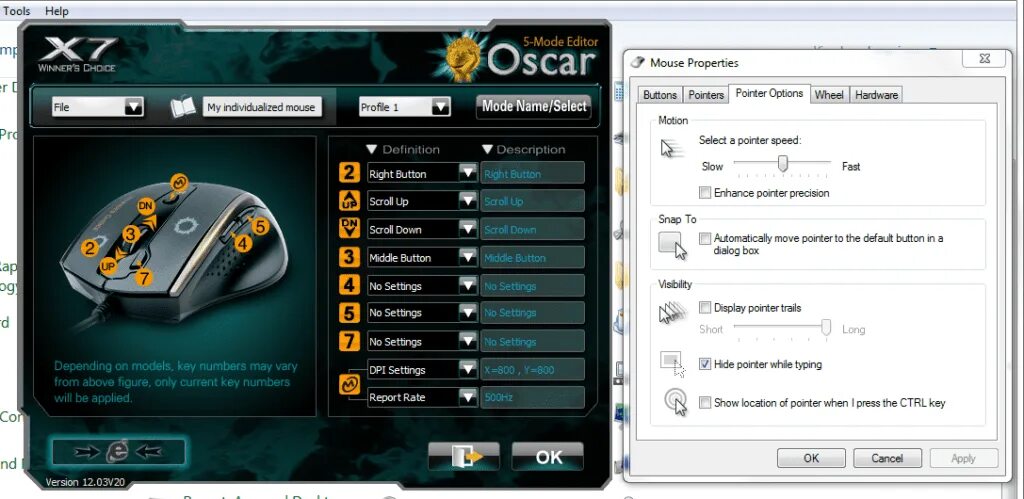Toggle Automatically move pointer to default button
Screen dimensions: 1024x499
click(705, 238)
